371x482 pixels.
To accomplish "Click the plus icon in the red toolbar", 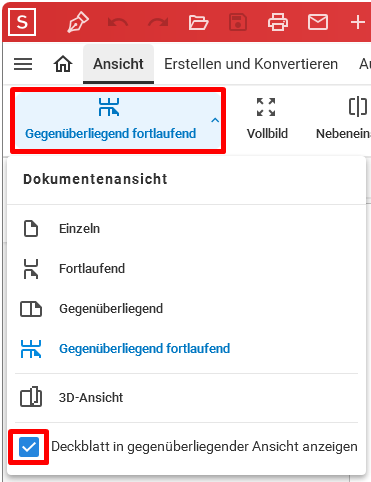I will coord(358,22).
